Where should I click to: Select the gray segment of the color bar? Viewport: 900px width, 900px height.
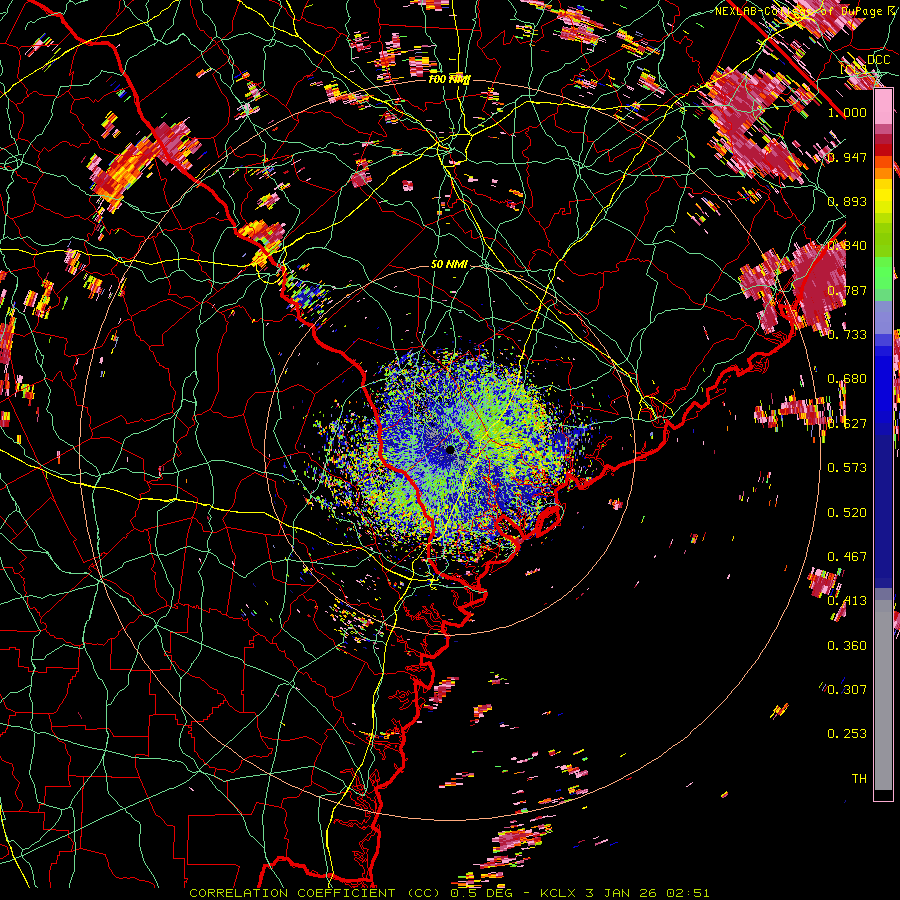pyautogui.click(x=883, y=695)
